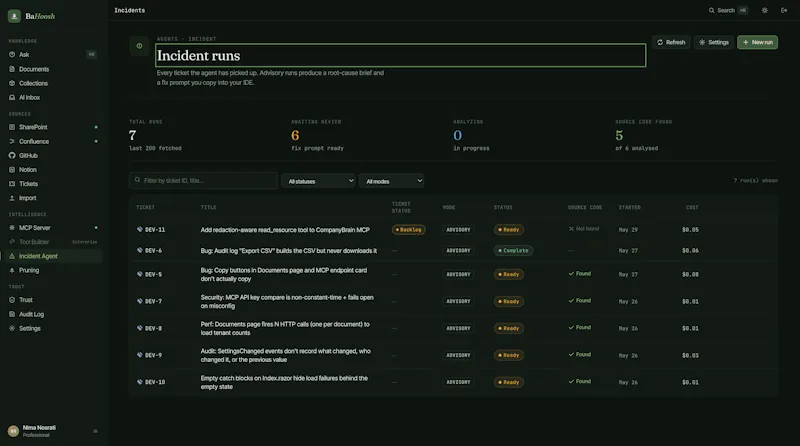Select the Confluence source icon
This screenshot has height=446, width=800.
12,141
